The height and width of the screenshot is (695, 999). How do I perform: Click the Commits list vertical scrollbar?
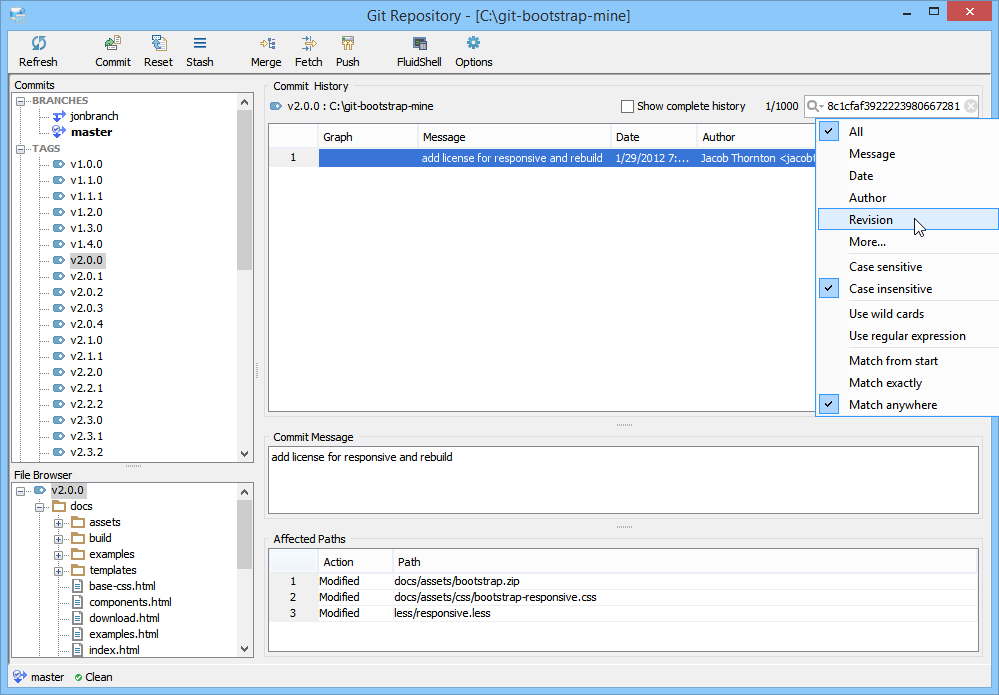click(x=245, y=190)
